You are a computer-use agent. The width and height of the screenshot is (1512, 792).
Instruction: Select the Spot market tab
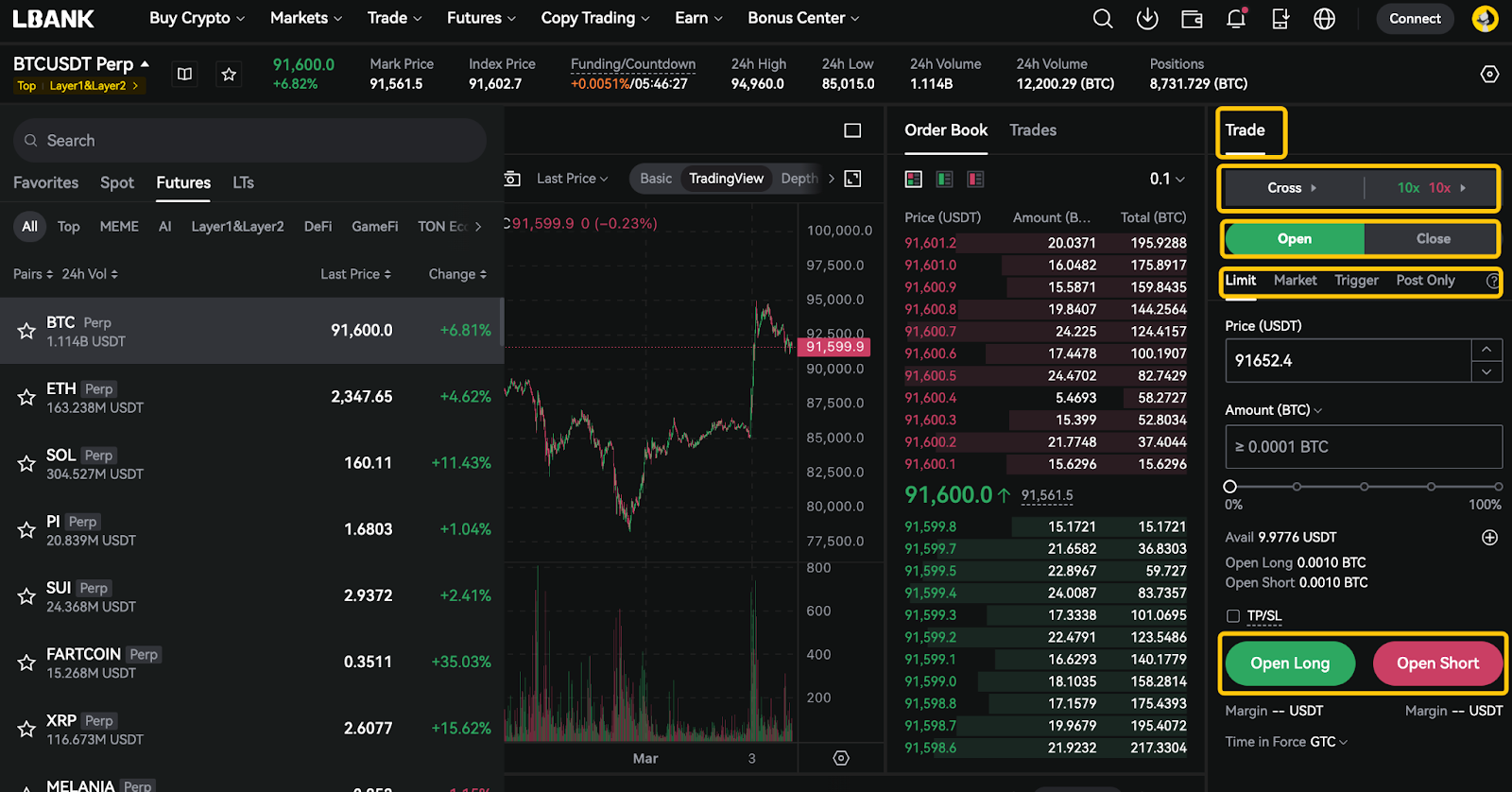point(117,182)
